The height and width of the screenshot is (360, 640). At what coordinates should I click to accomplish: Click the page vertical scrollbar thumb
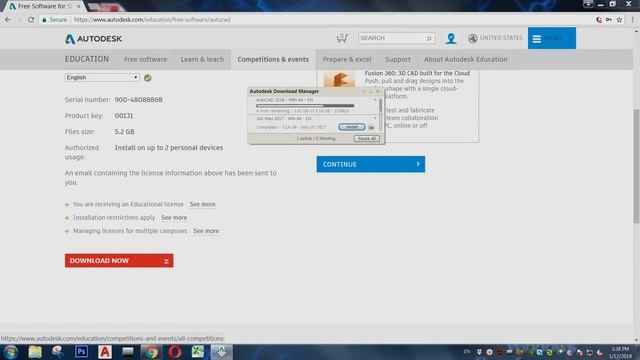636,166
